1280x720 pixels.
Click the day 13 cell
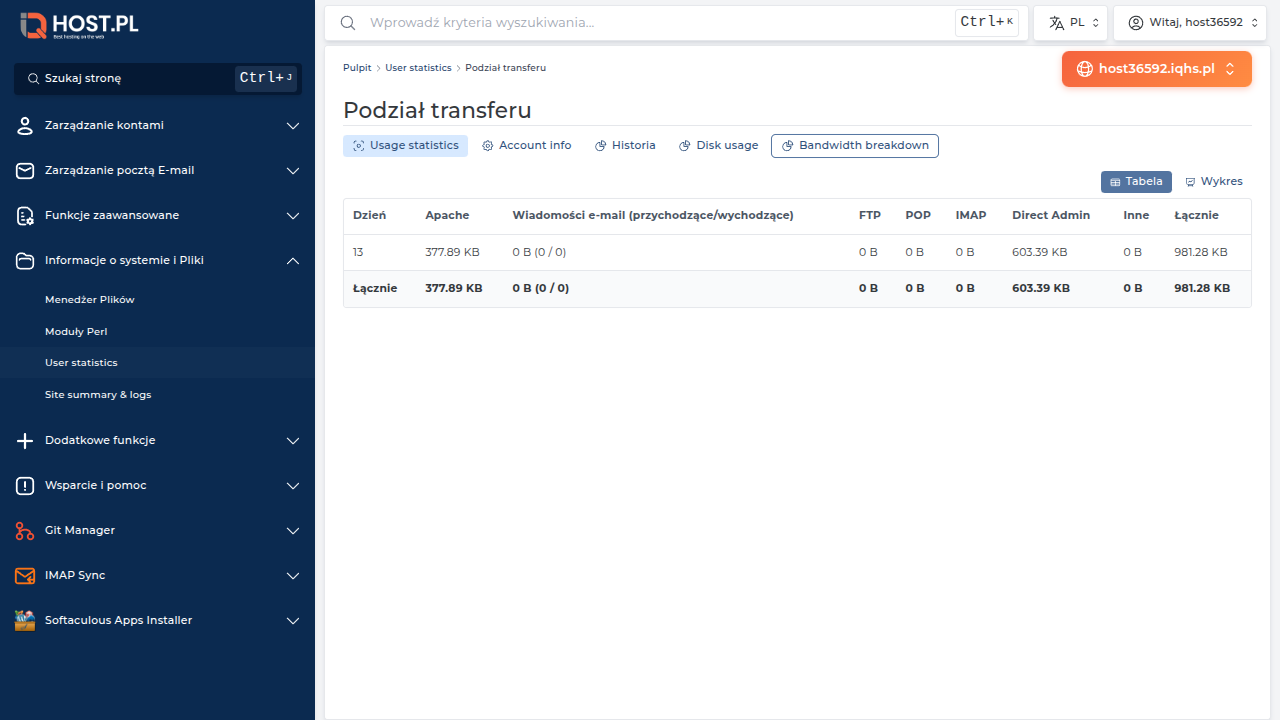(358, 252)
